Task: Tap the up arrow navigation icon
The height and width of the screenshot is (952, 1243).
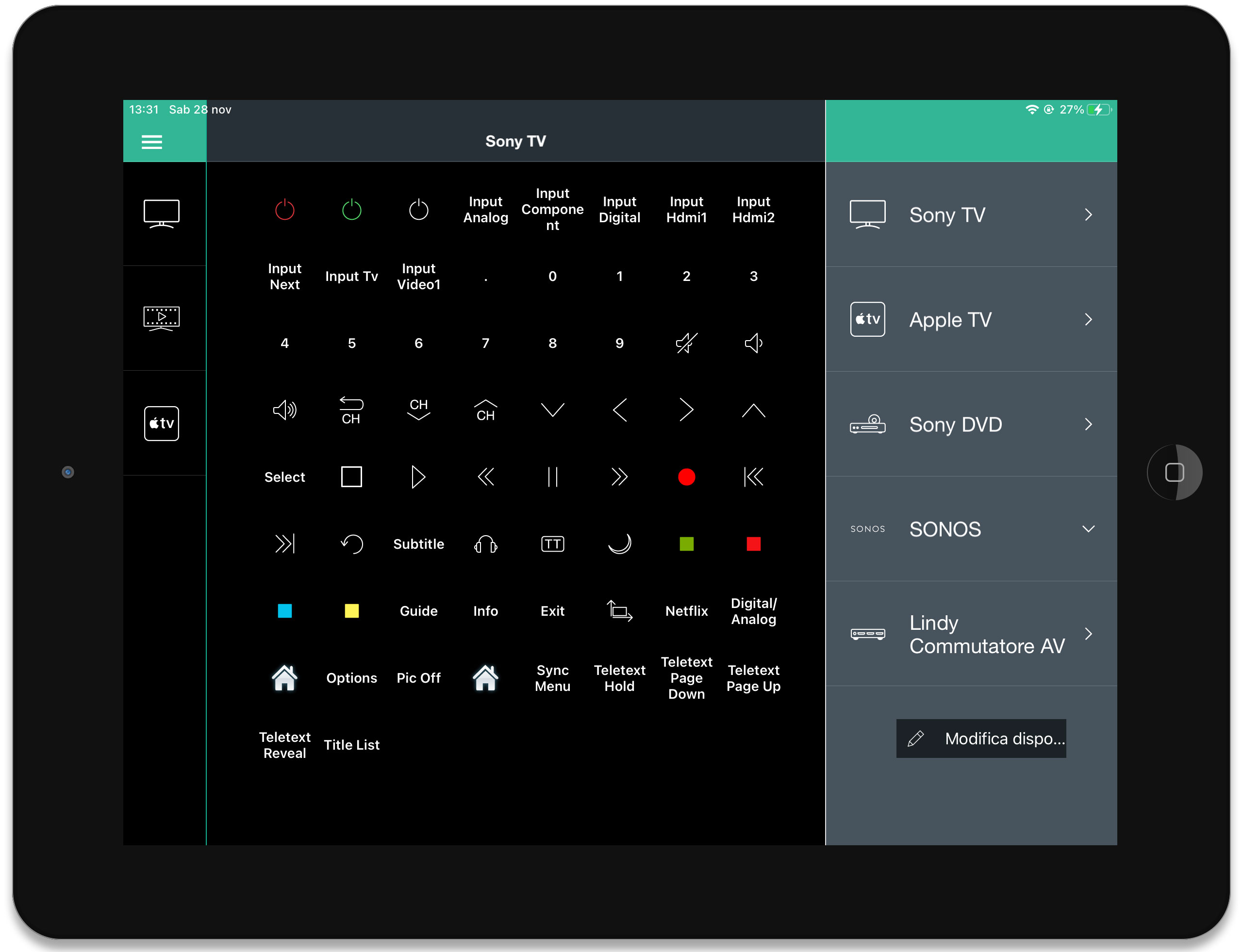Action: pyautogui.click(x=753, y=410)
